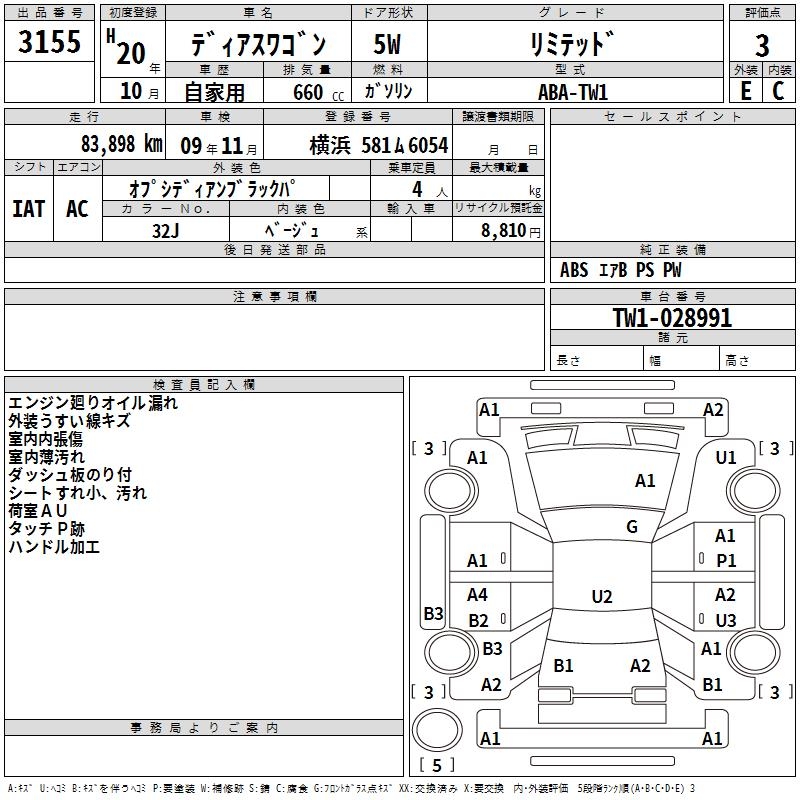Click the エンジン廻りオイル漏れ inspector note
800x800 pixels.
93,404
